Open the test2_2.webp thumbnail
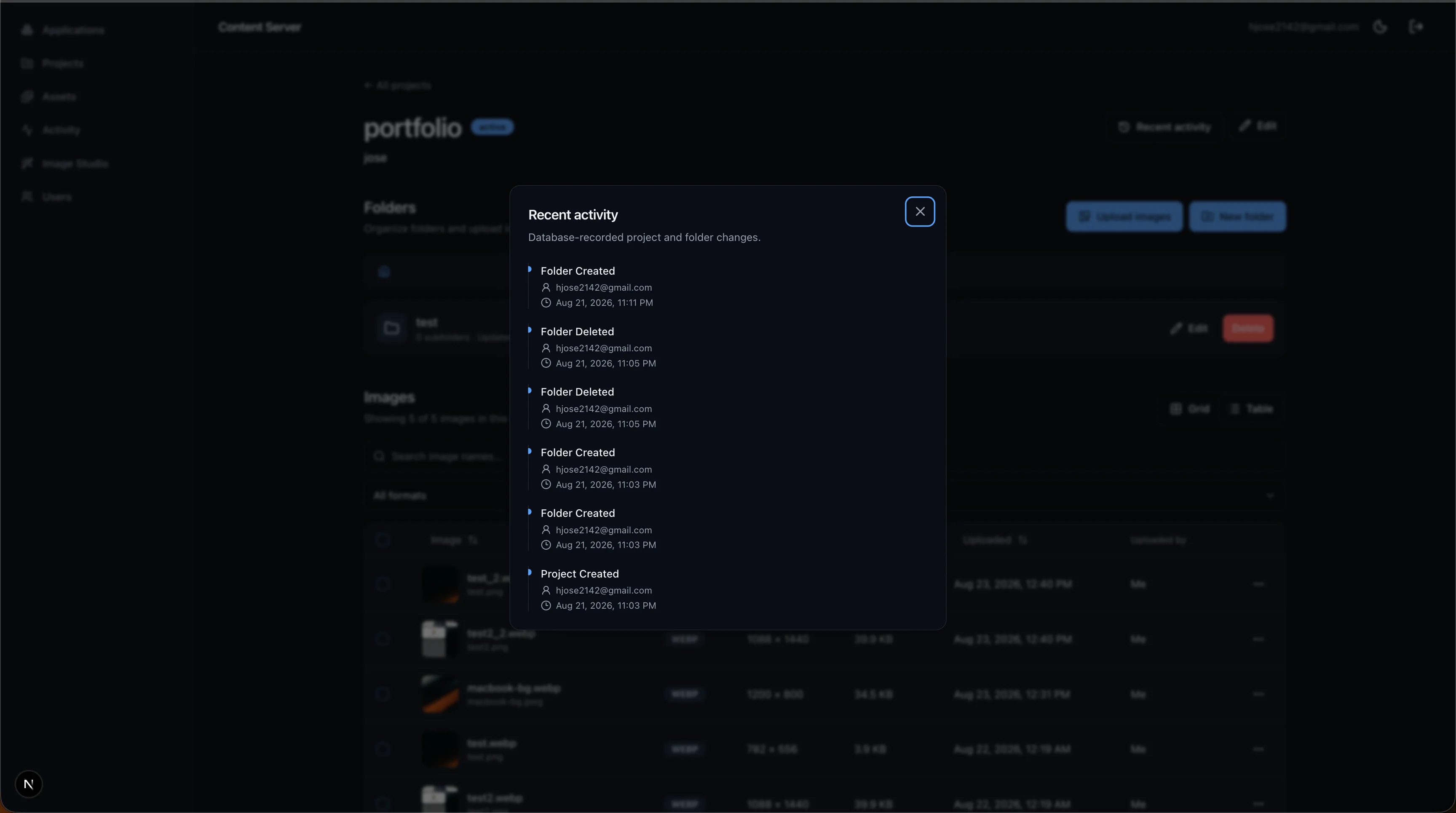 440,639
